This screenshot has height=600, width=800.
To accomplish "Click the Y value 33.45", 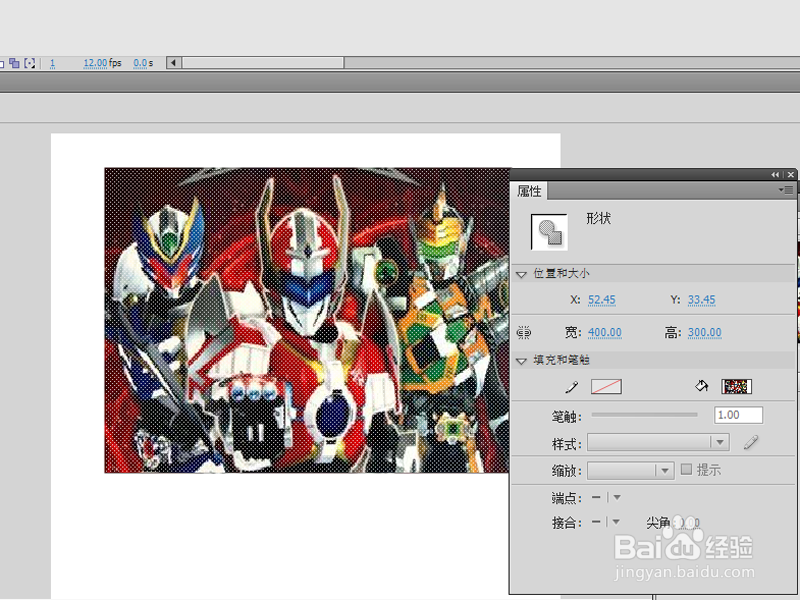I will (x=702, y=300).
